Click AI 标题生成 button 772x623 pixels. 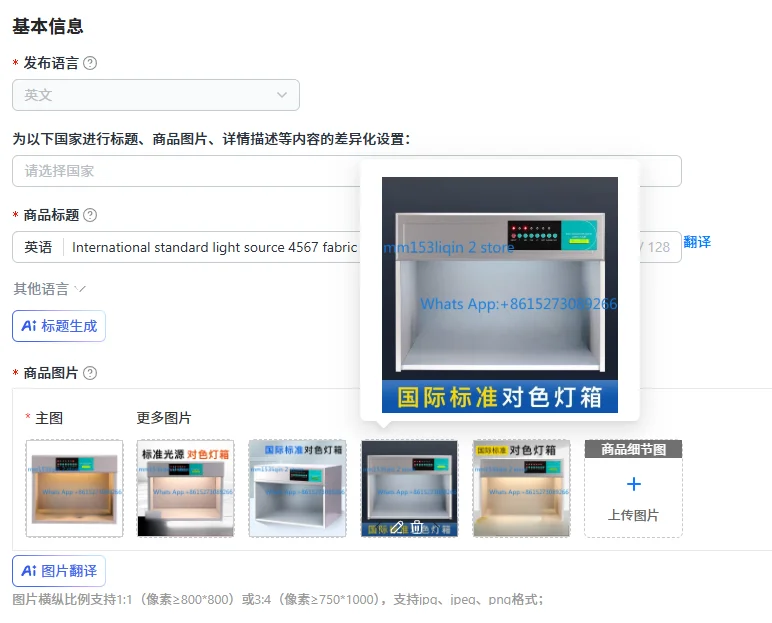59,326
